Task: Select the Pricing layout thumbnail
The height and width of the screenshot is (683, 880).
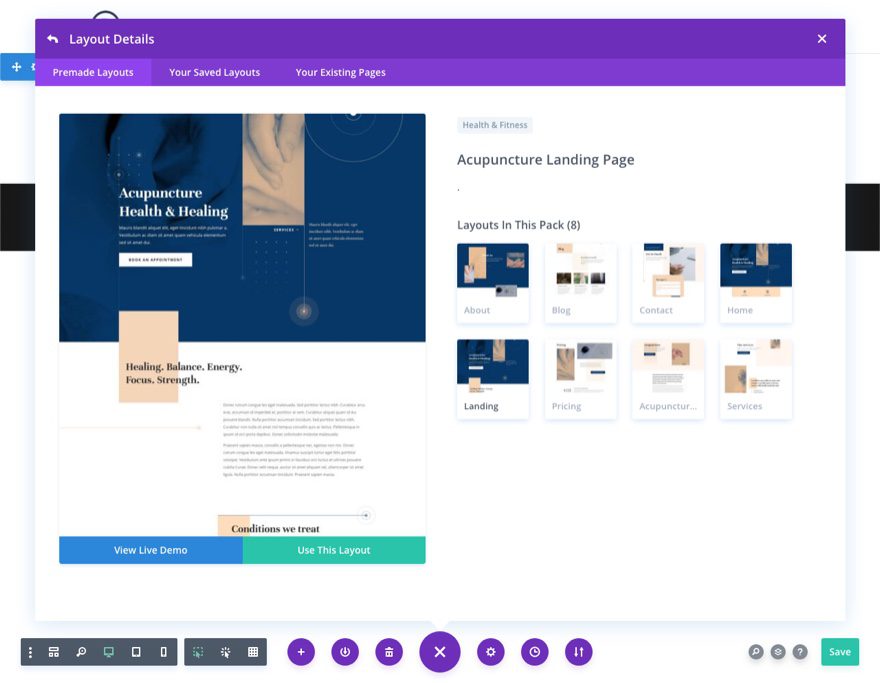Action: pyautogui.click(x=580, y=378)
